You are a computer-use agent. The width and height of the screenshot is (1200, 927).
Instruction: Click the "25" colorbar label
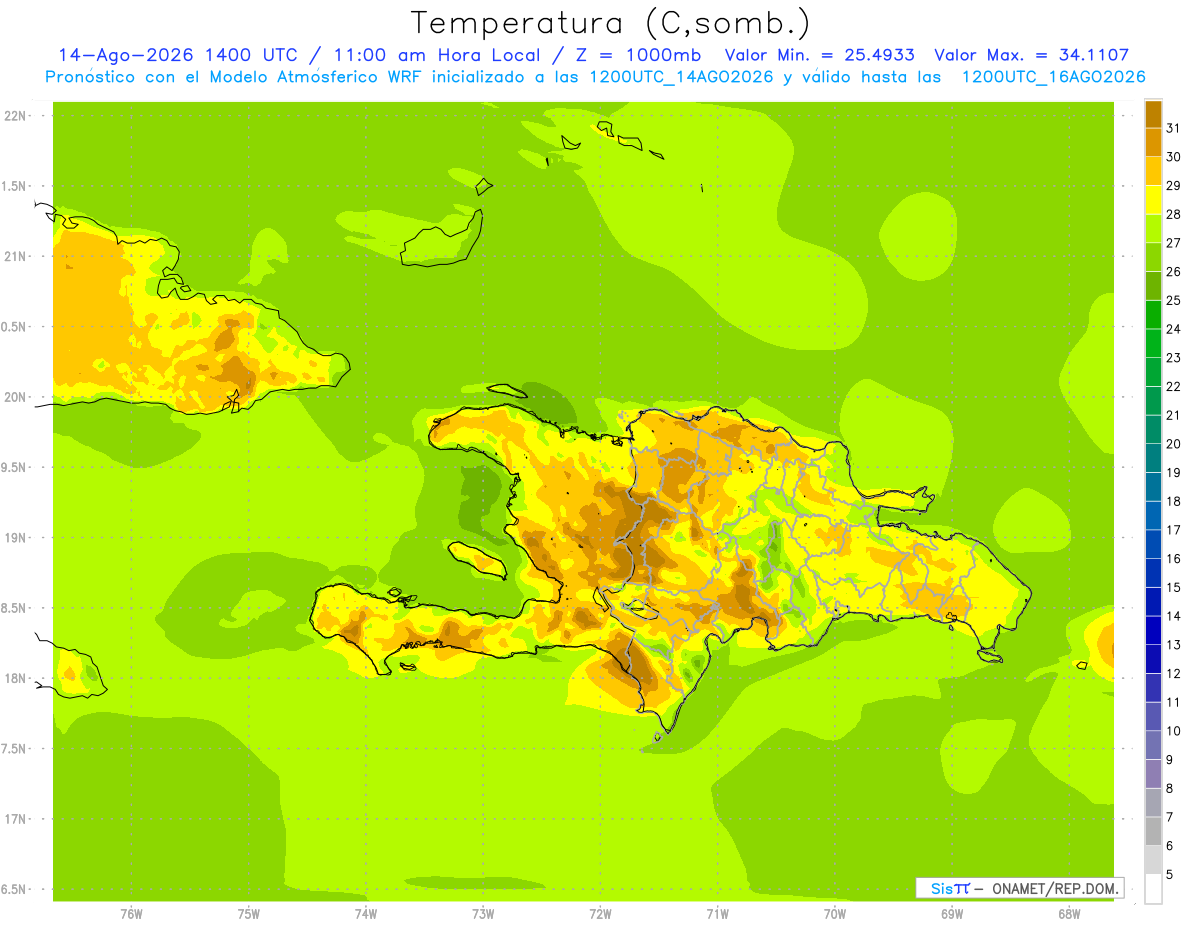point(1174,300)
